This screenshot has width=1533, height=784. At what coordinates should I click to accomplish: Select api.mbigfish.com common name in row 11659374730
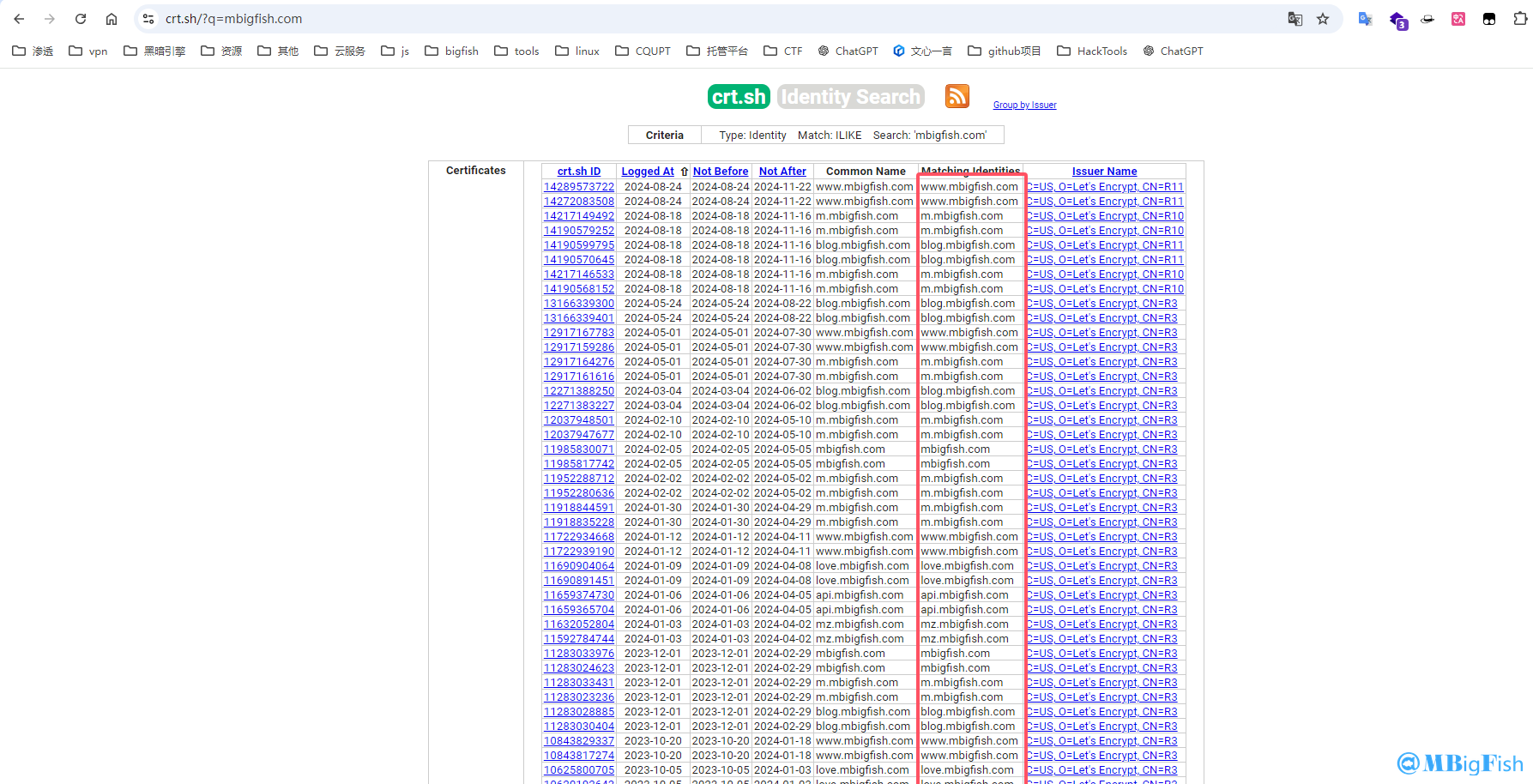click(860, 595)
